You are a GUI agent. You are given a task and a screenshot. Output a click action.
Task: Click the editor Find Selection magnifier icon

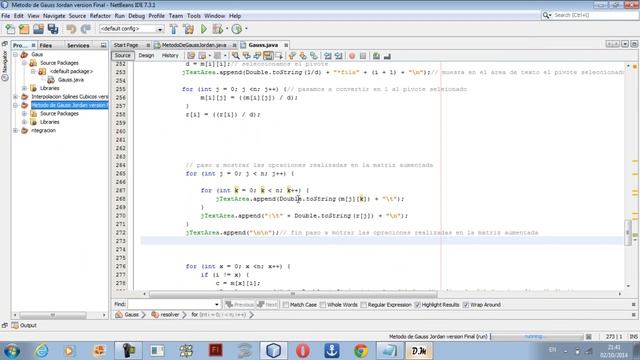pyautogui.click(x=236, y=56)
